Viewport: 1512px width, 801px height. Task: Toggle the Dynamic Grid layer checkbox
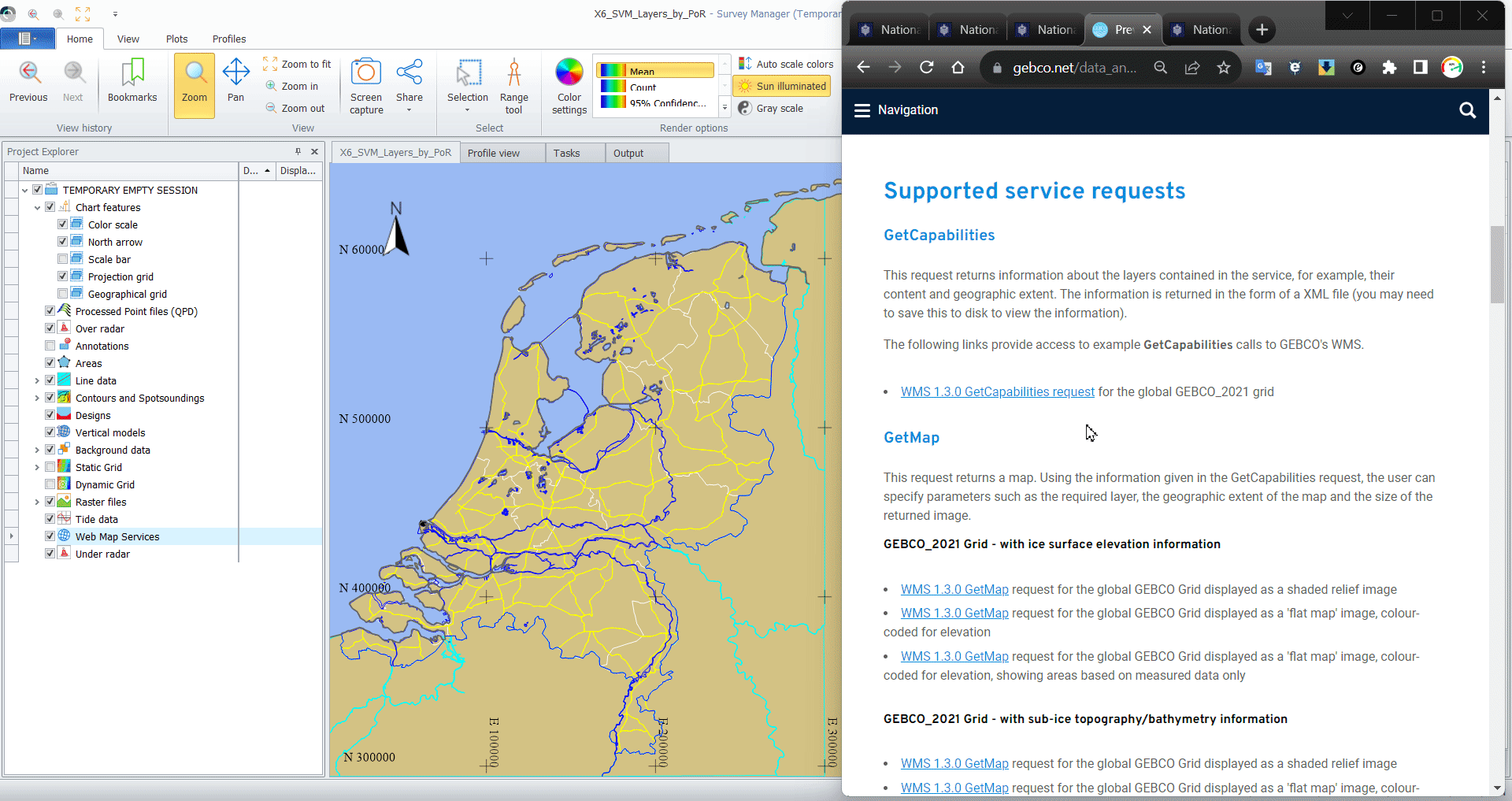pos(50,484)
